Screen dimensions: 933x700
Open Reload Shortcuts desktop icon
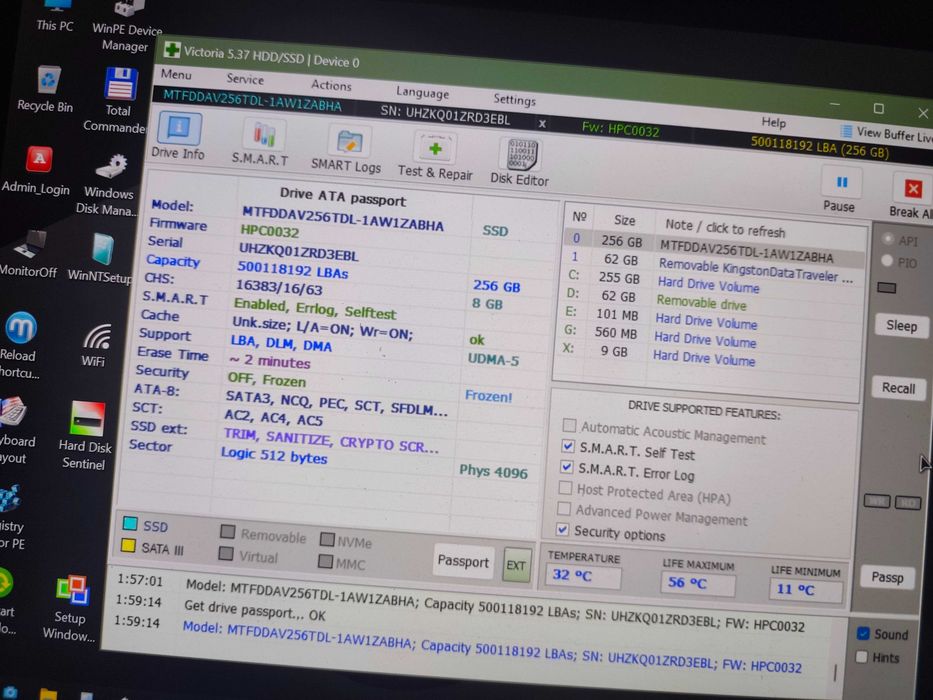pyautogui.click(x=21, y=328)
